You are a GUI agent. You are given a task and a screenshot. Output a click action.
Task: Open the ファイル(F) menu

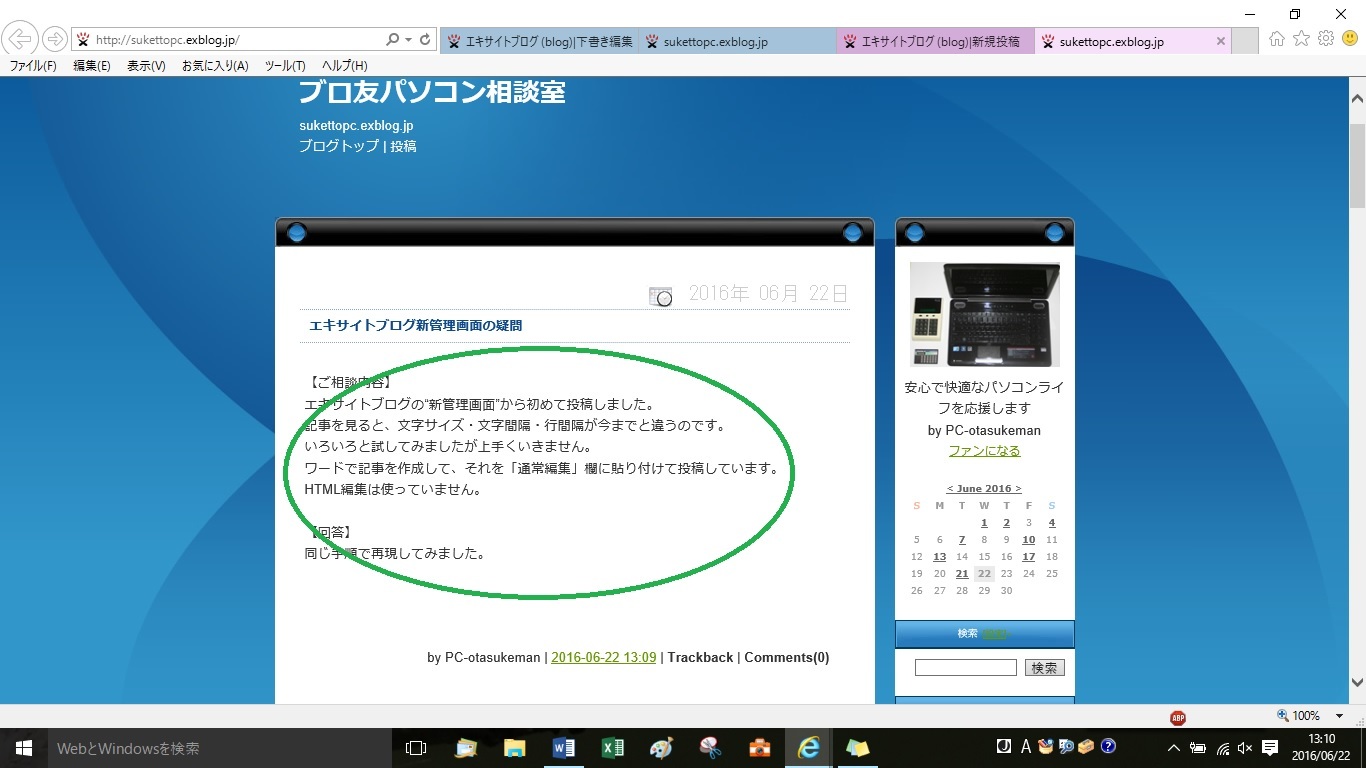tap(33, 66)
